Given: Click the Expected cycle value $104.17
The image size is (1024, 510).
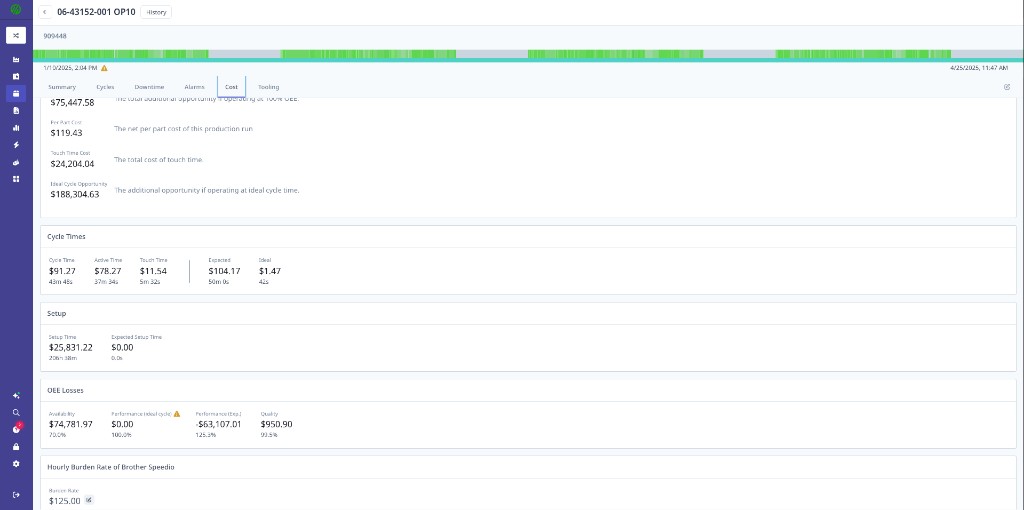Looking at the screenshot, I should 224,271.
